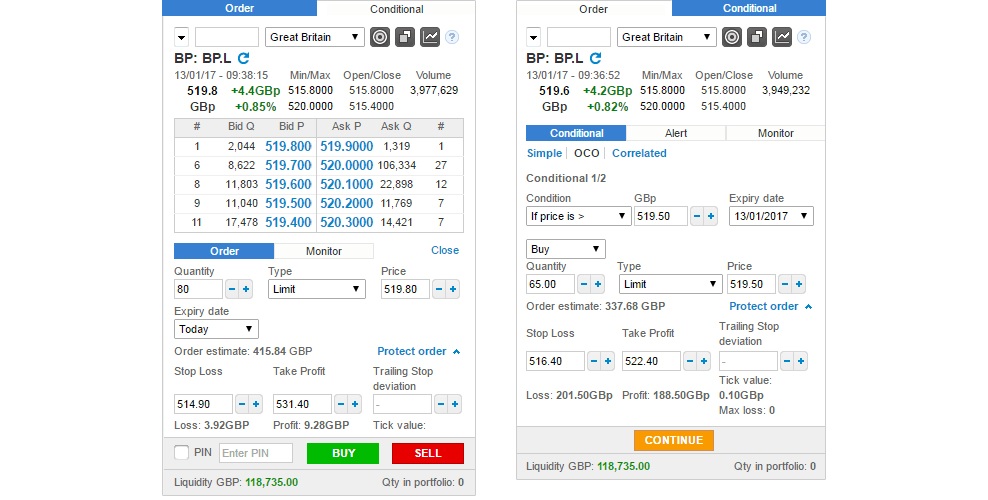This screenshot has height=500, width=988.
Task: Increase condition price 519.50 GBp with plus
Action: point(711,216)
